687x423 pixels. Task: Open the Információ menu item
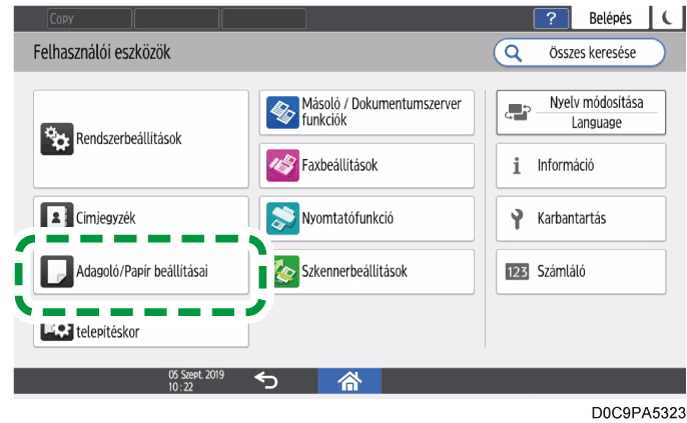pos(581,166)
